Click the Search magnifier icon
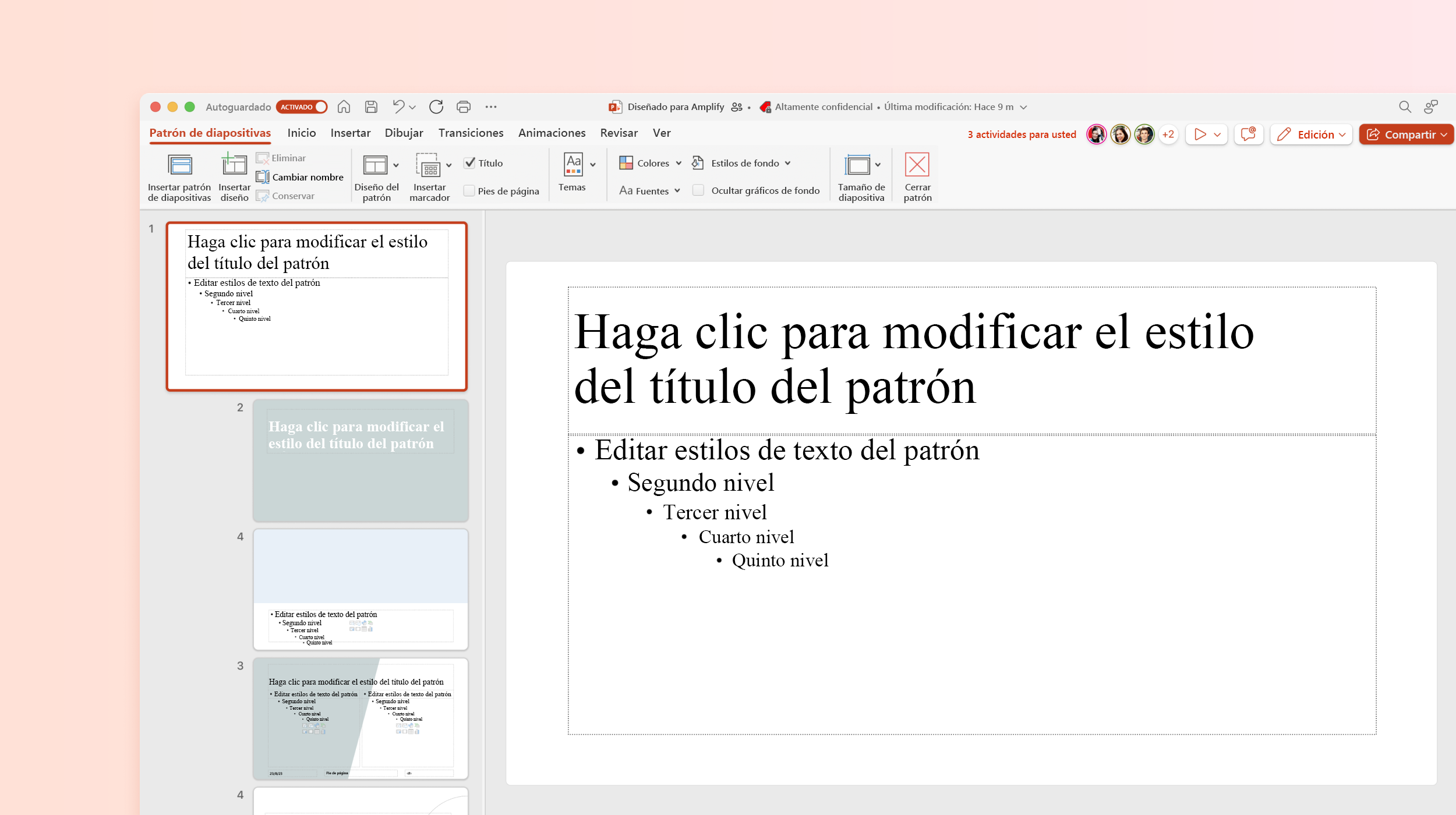 (1405, 107)
